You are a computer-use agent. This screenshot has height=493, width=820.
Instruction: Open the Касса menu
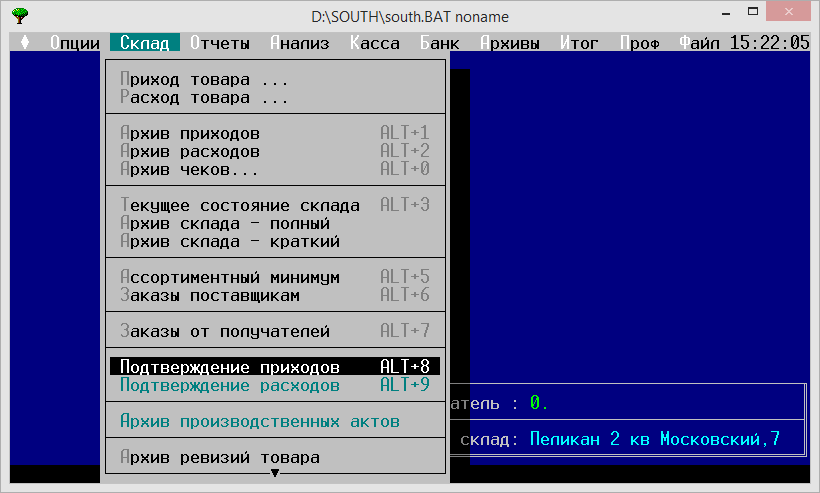(375, 43)
